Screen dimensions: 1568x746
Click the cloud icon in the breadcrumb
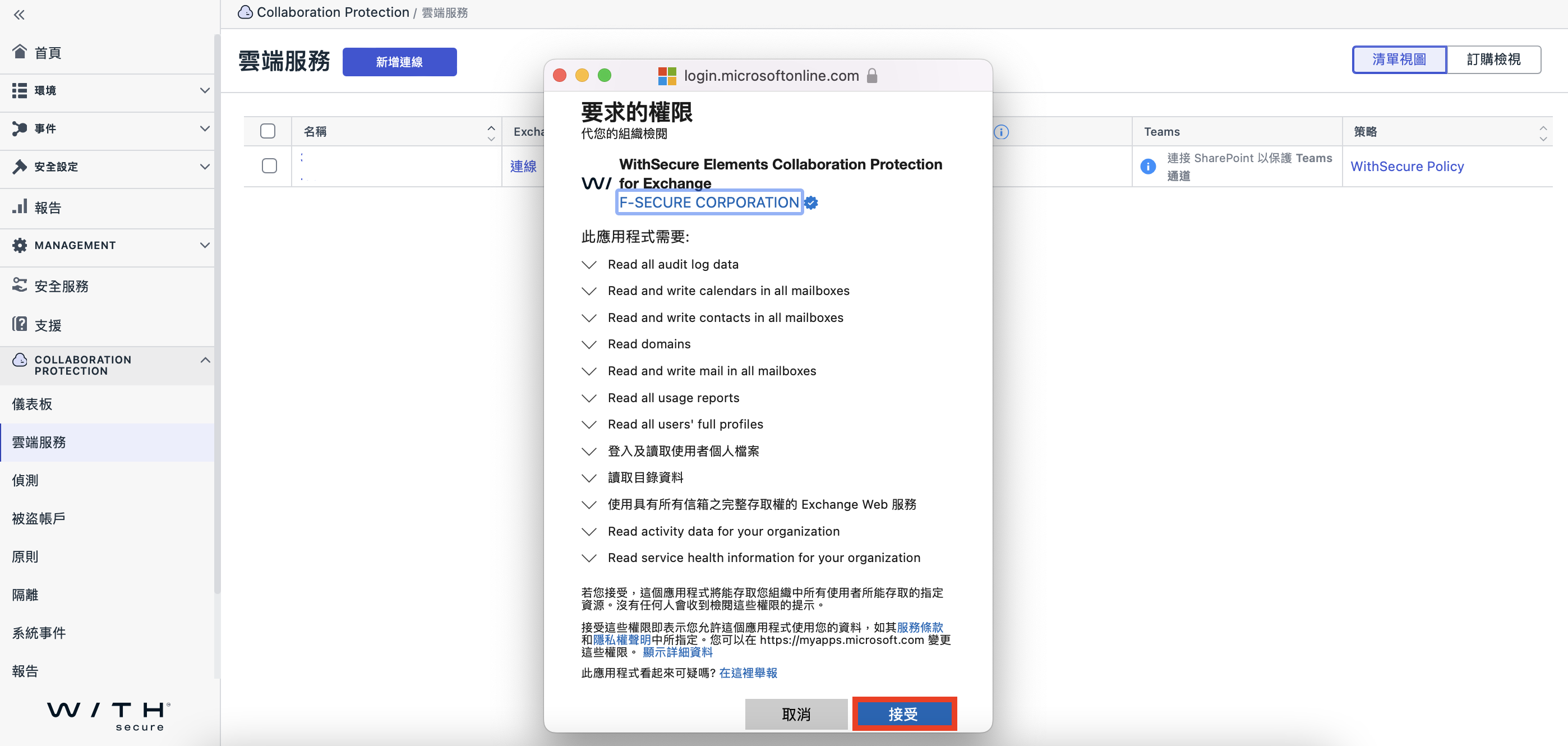pyautogui.click(x=245, y=12)
